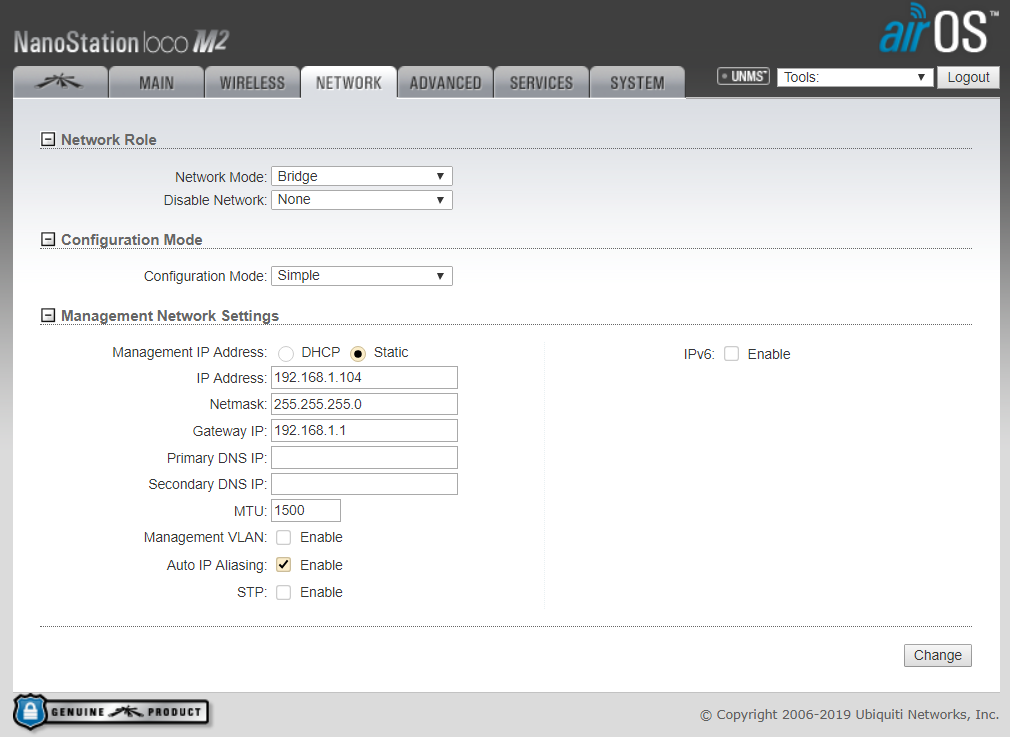This screenshot has width=1010, height=737.
Task: Click the Logout button
Action: [968, 77]
